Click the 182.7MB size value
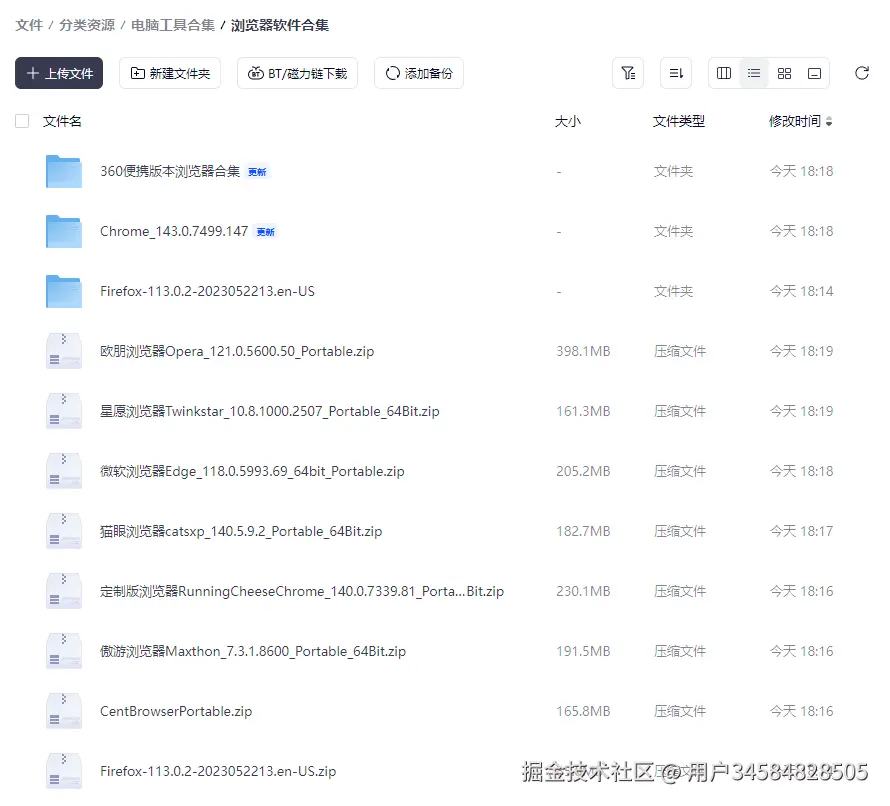The image size is (890, 806). point(583,531)
